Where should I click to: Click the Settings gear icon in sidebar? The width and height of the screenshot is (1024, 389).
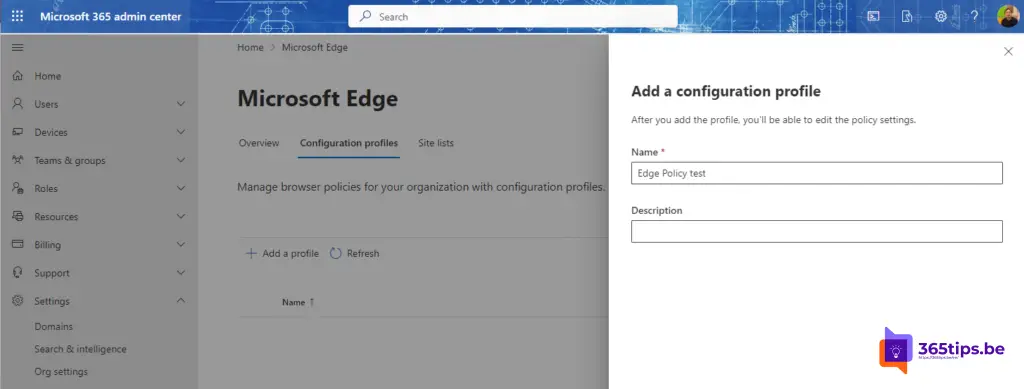(x=18, y=301)
